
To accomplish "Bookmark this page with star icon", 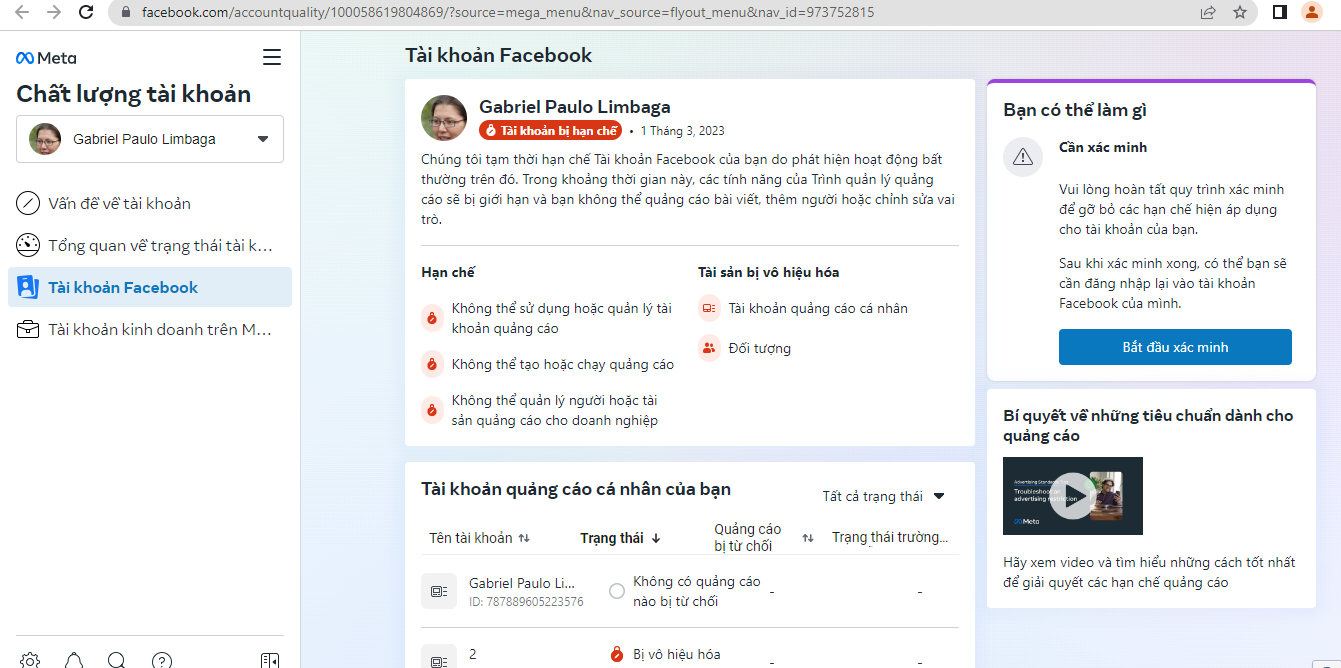I will (1240, 12).
